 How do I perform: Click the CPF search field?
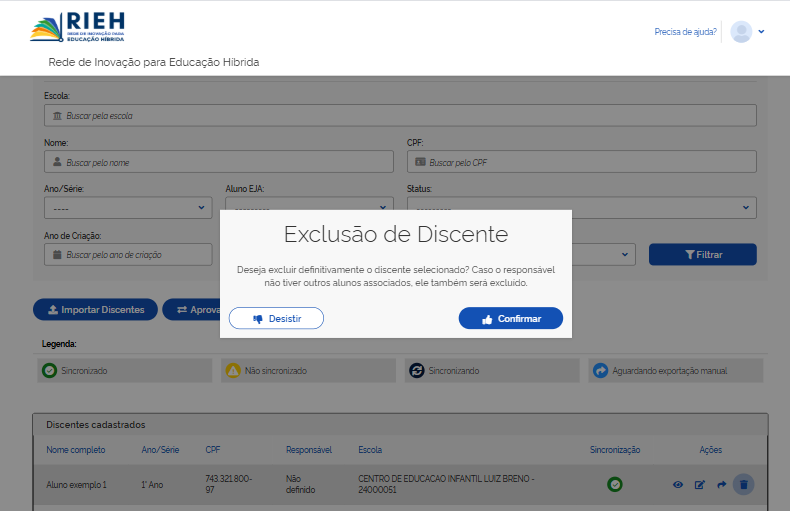click(x=581, y=162)
